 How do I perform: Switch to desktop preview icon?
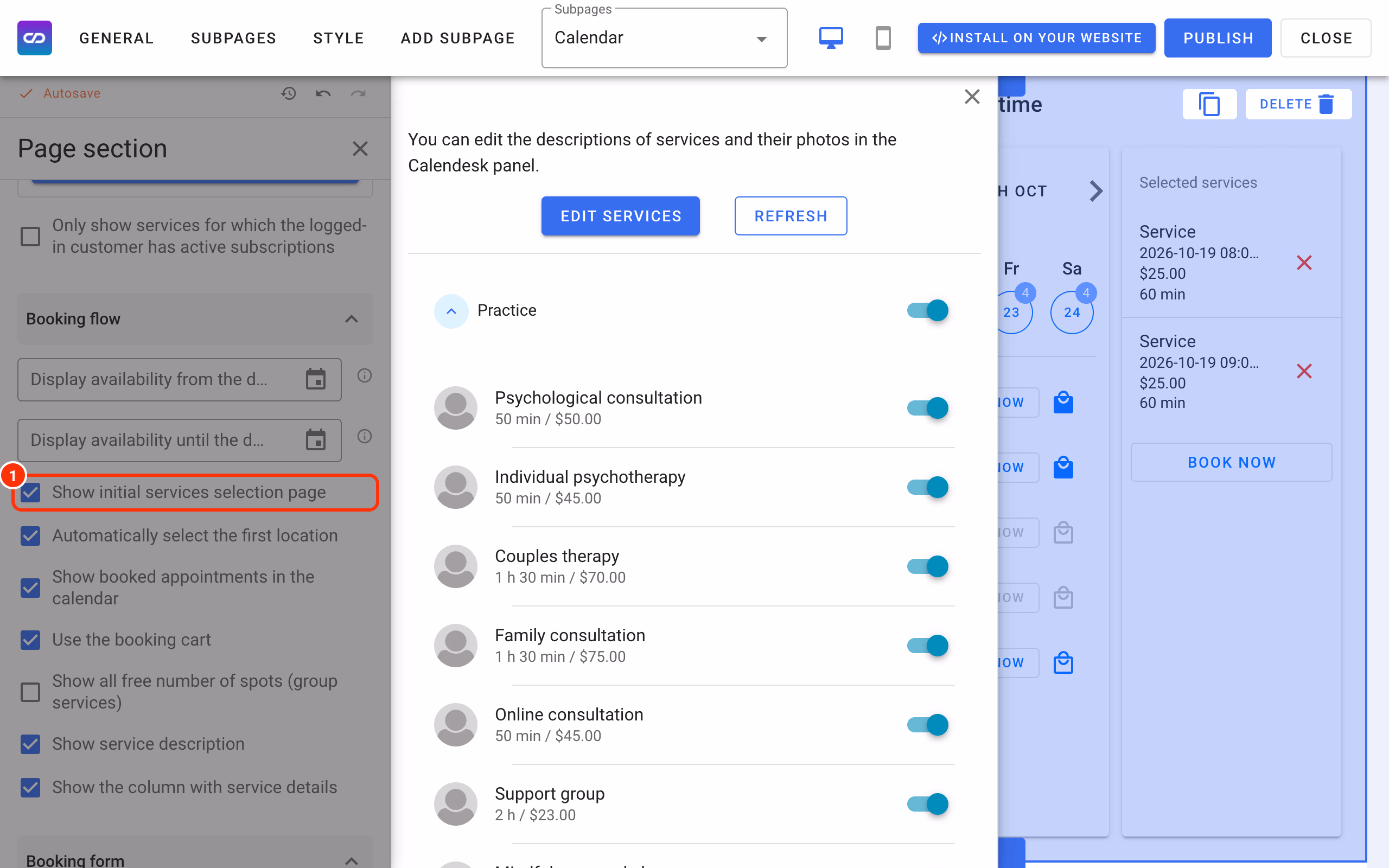click(x=831, y=38)
